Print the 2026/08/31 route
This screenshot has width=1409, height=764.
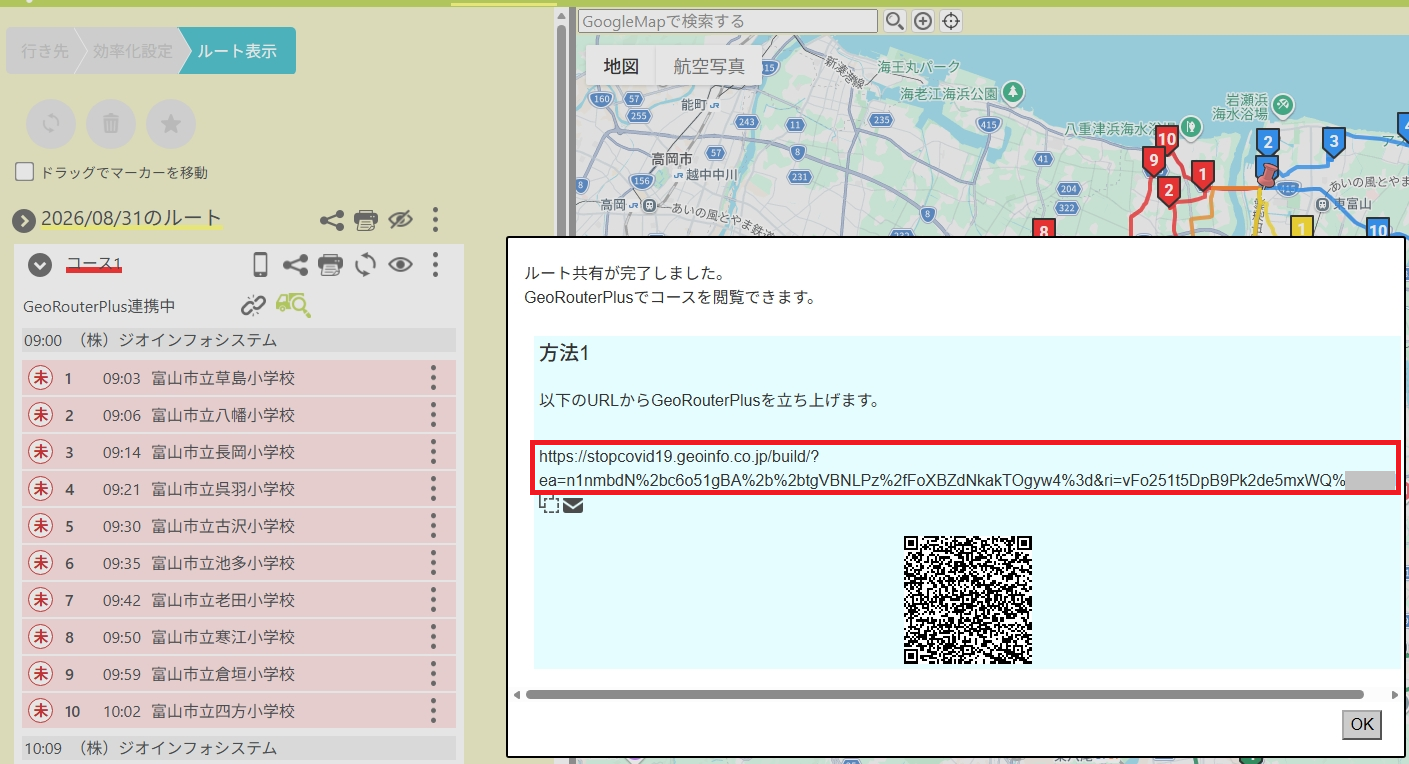(x=366, y=219)
